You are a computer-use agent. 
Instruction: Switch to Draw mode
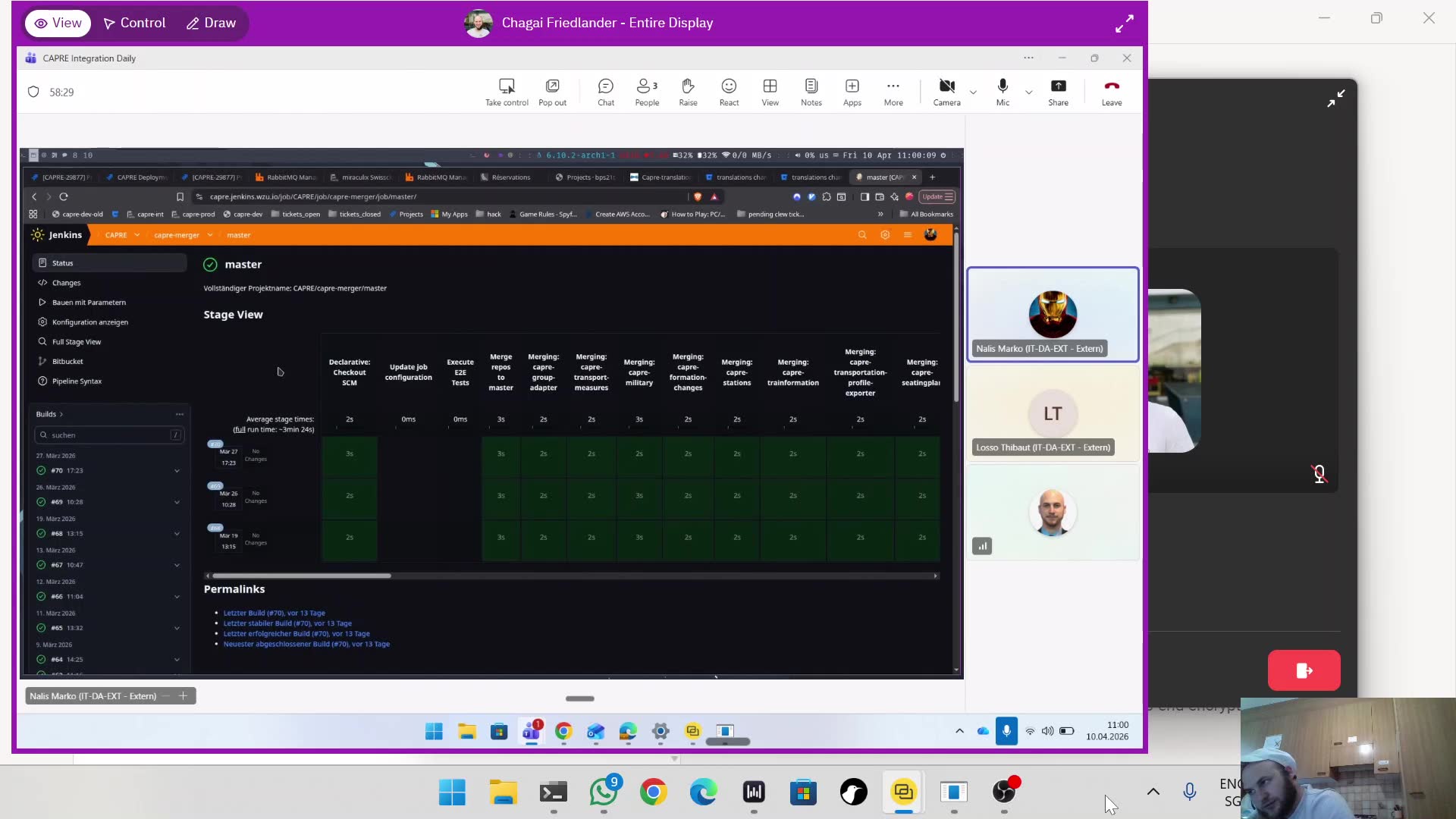click(211, 23)
